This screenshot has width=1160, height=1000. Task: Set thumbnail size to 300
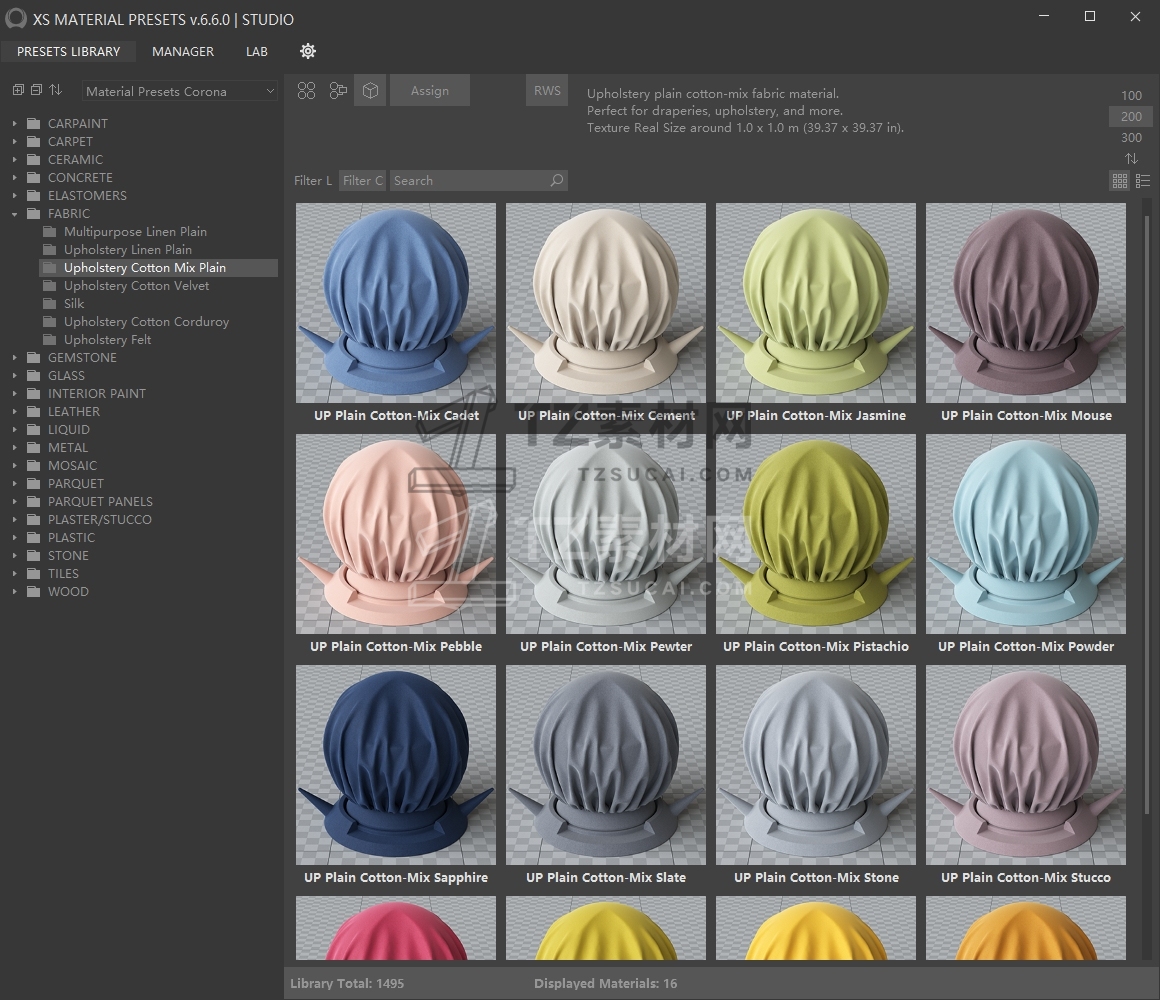[x=1131, y=138]
